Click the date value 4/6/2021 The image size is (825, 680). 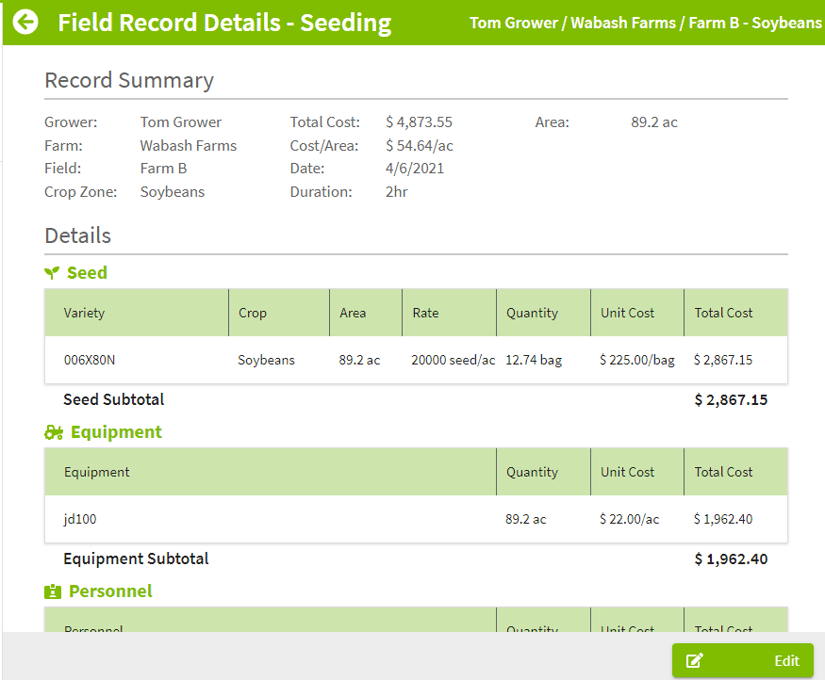click(414, 168)
